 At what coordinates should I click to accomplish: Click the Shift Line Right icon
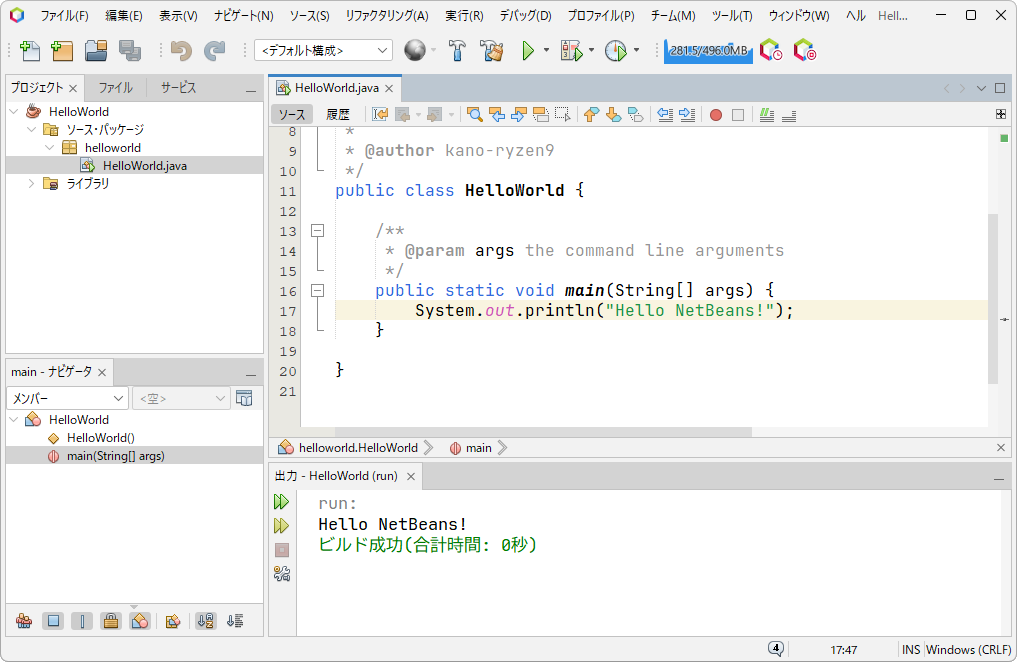point(687,115)
